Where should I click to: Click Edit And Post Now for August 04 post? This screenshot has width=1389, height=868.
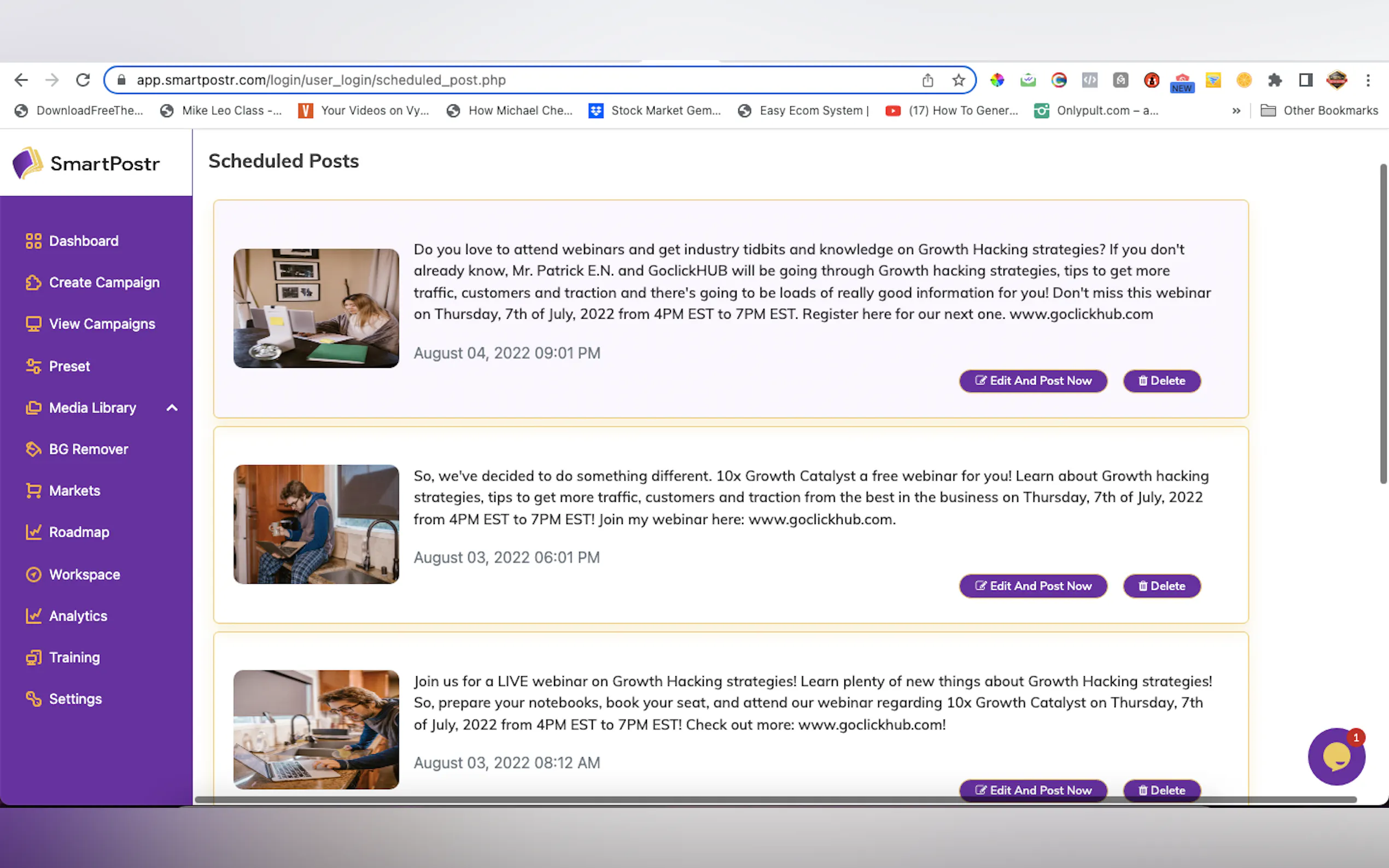click(1032, 381)
